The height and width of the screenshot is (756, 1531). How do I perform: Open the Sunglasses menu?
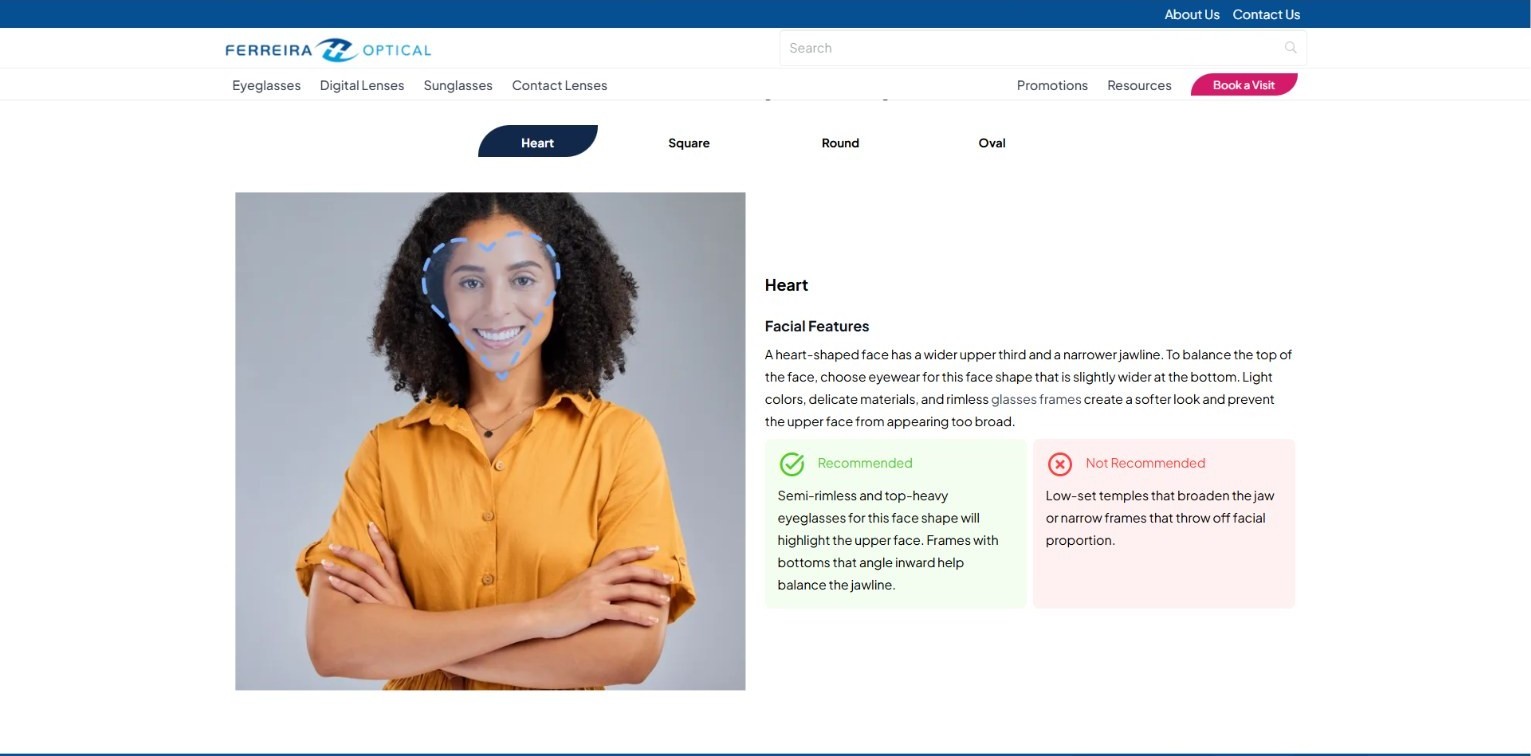coord(458,85)
